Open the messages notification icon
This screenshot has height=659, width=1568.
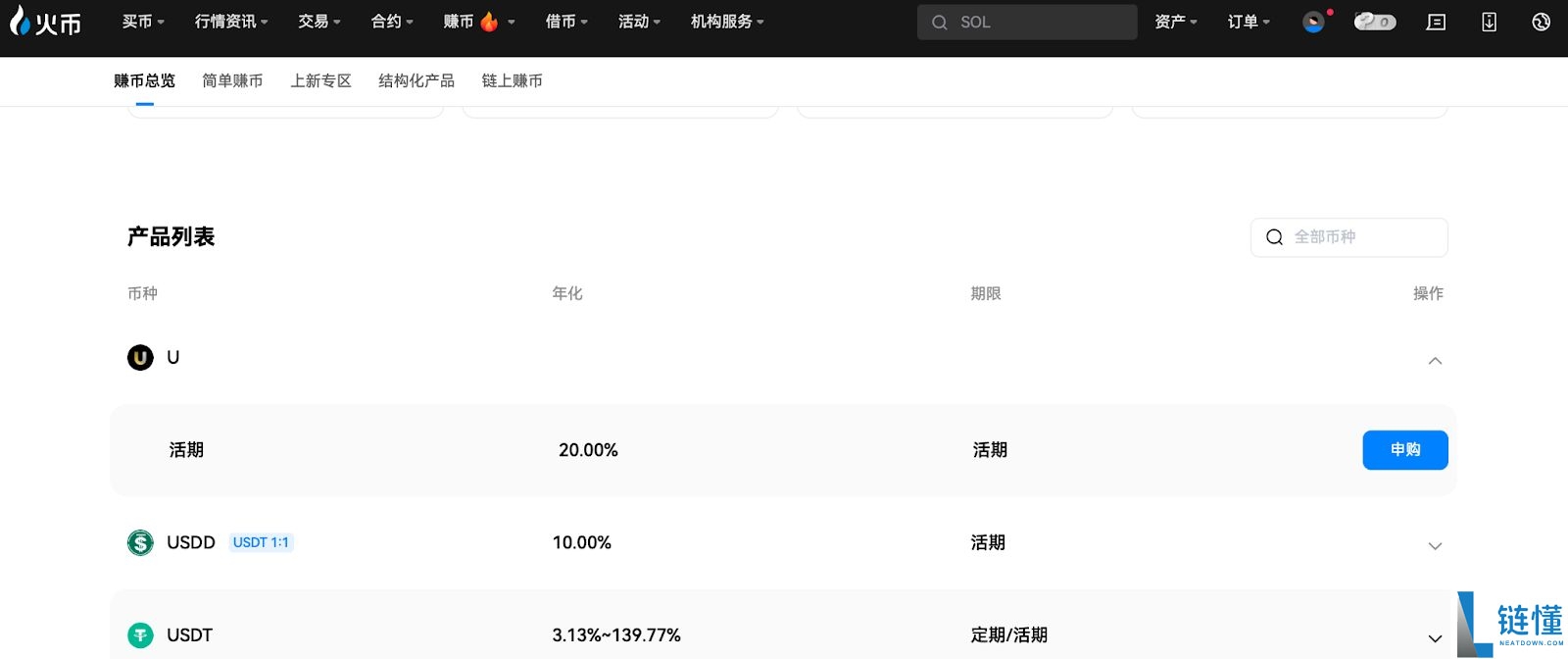[x=1436, y=22]
